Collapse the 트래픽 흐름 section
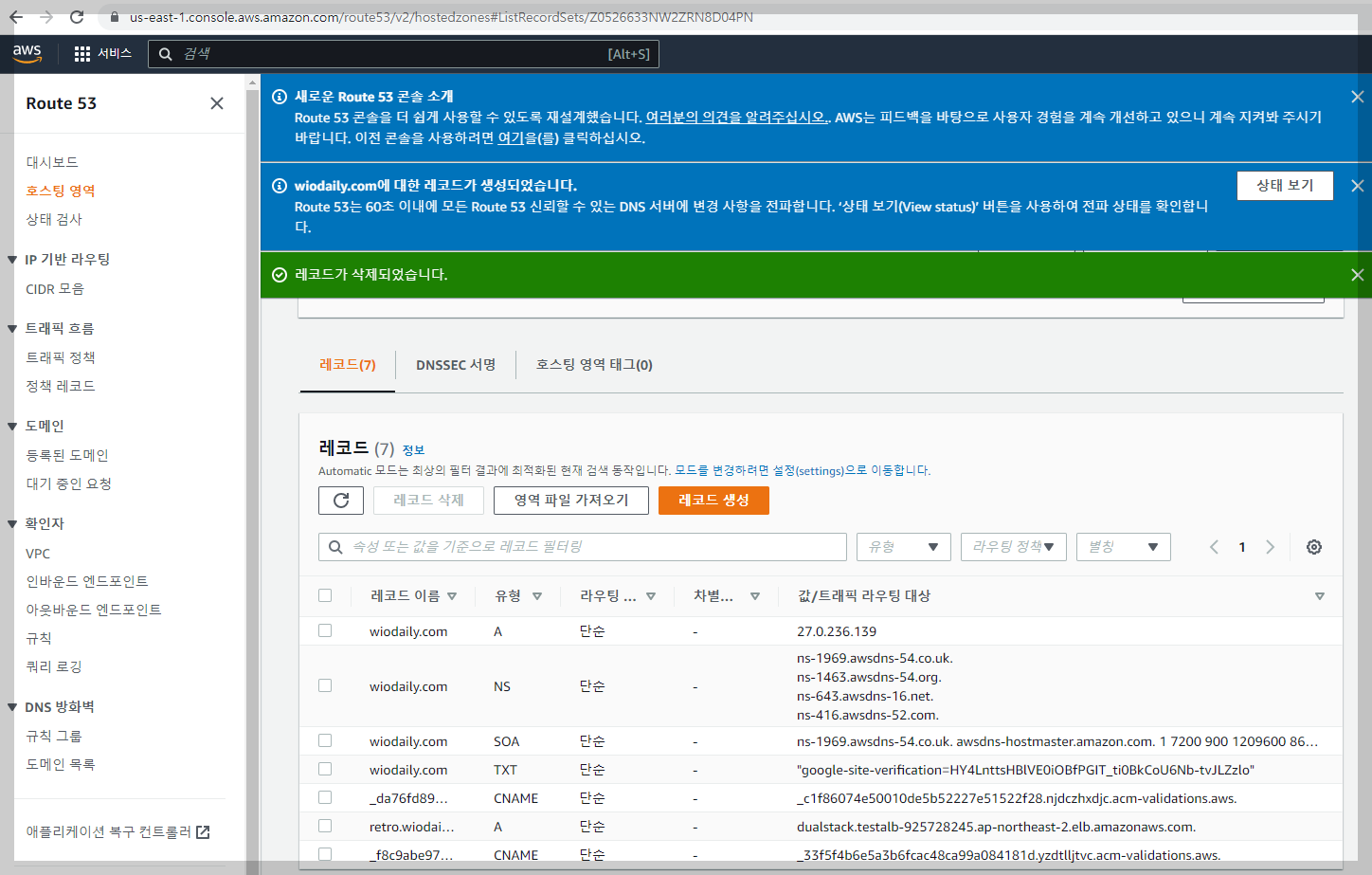 click(x=12, y=329)
